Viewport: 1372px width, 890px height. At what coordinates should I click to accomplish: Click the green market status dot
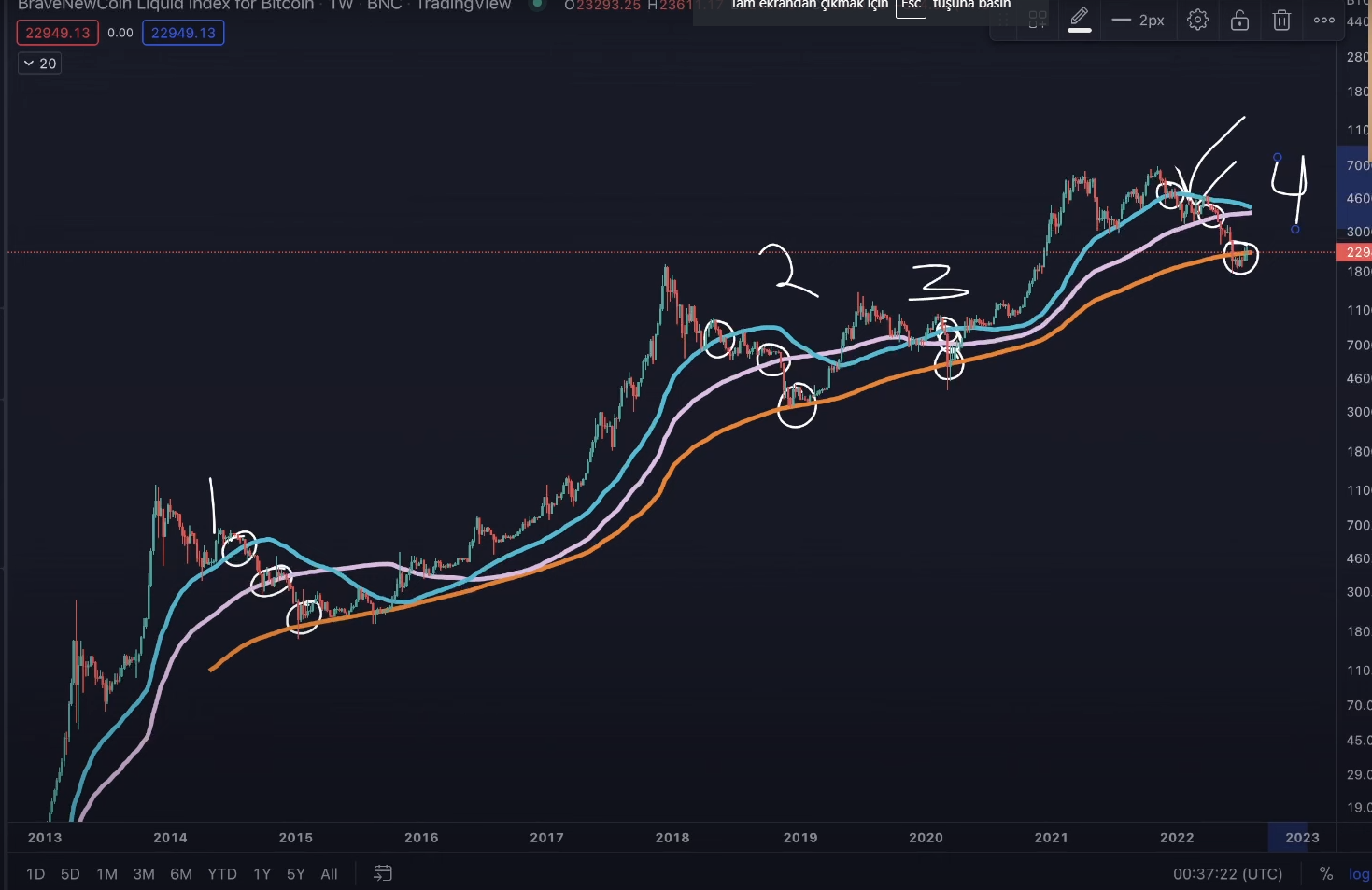tap(537, 5)
